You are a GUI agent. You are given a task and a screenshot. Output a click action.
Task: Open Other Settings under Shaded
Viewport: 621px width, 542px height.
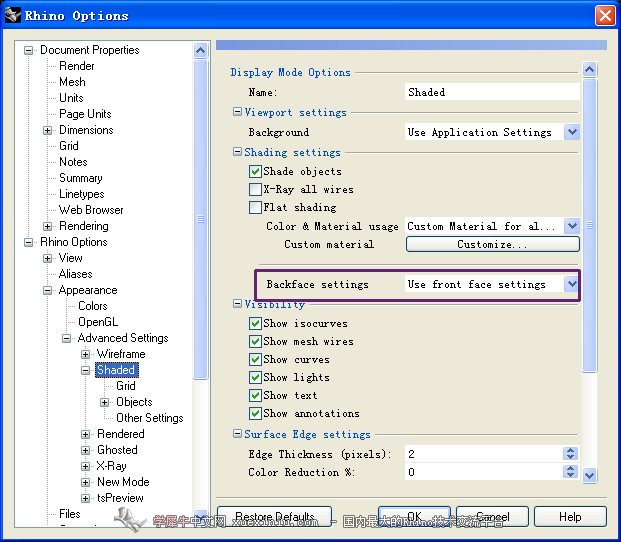[150, 418]
